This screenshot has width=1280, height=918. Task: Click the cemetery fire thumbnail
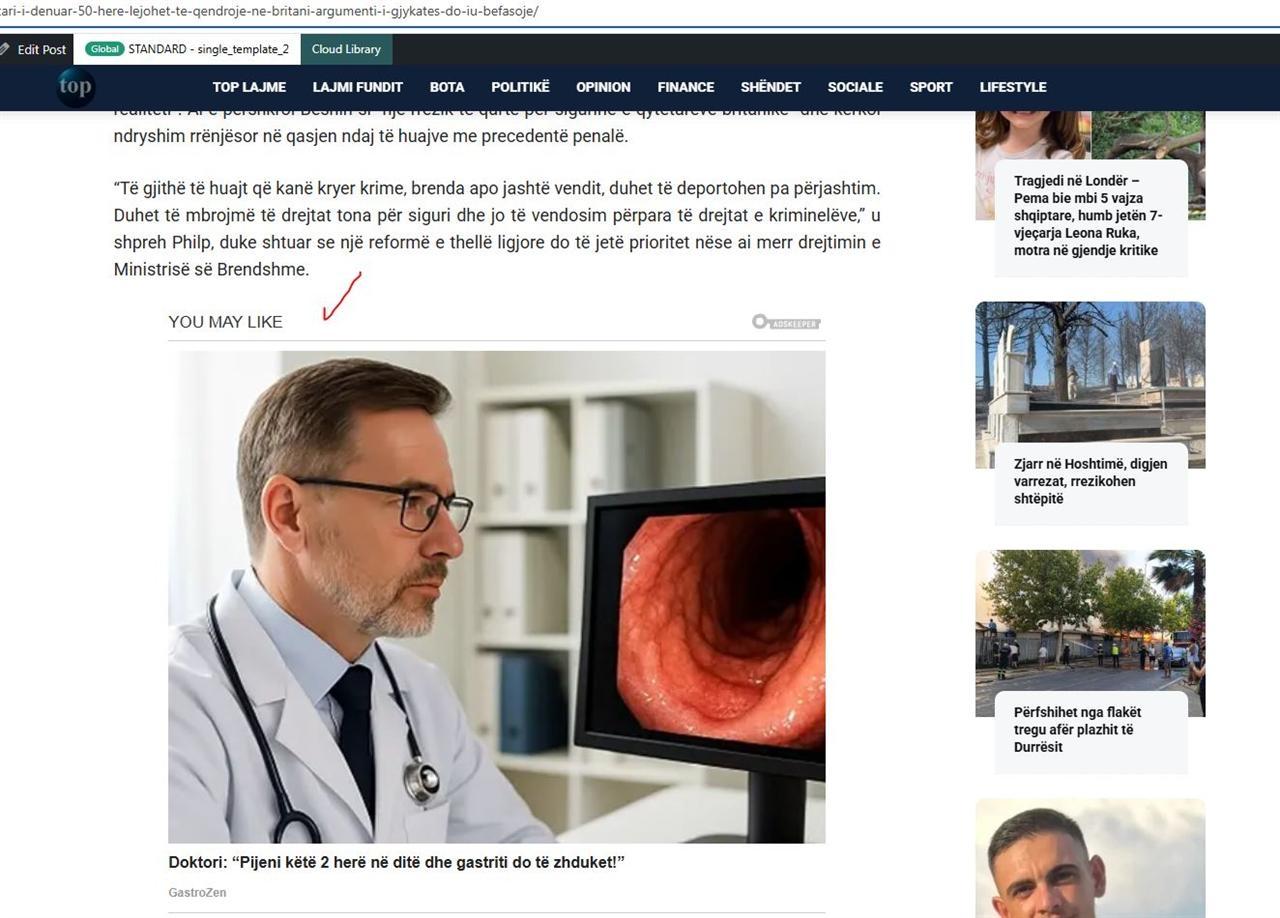[x=1090, y=384]
